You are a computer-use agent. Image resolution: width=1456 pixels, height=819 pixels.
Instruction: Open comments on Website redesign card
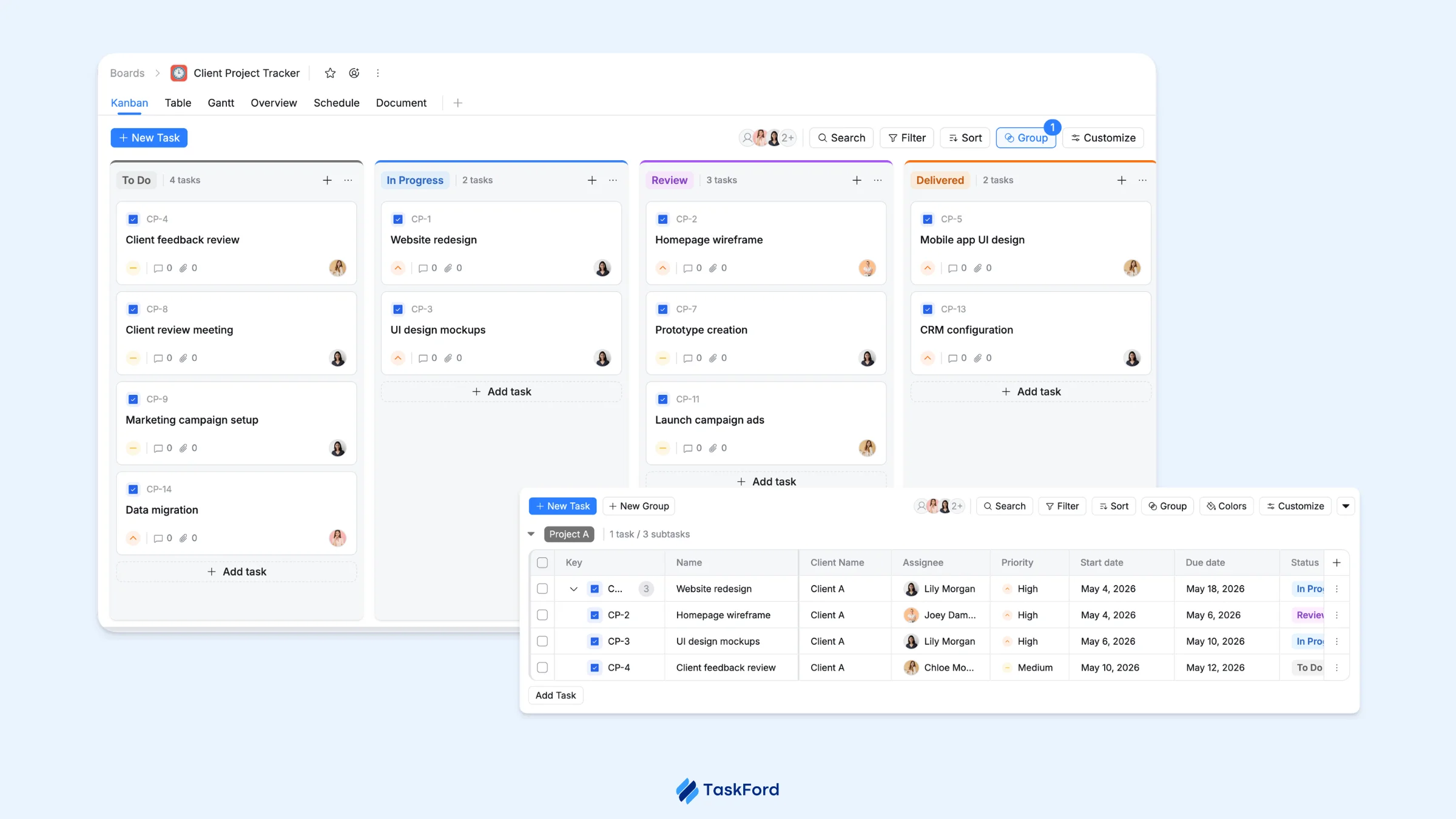(428, 268)
